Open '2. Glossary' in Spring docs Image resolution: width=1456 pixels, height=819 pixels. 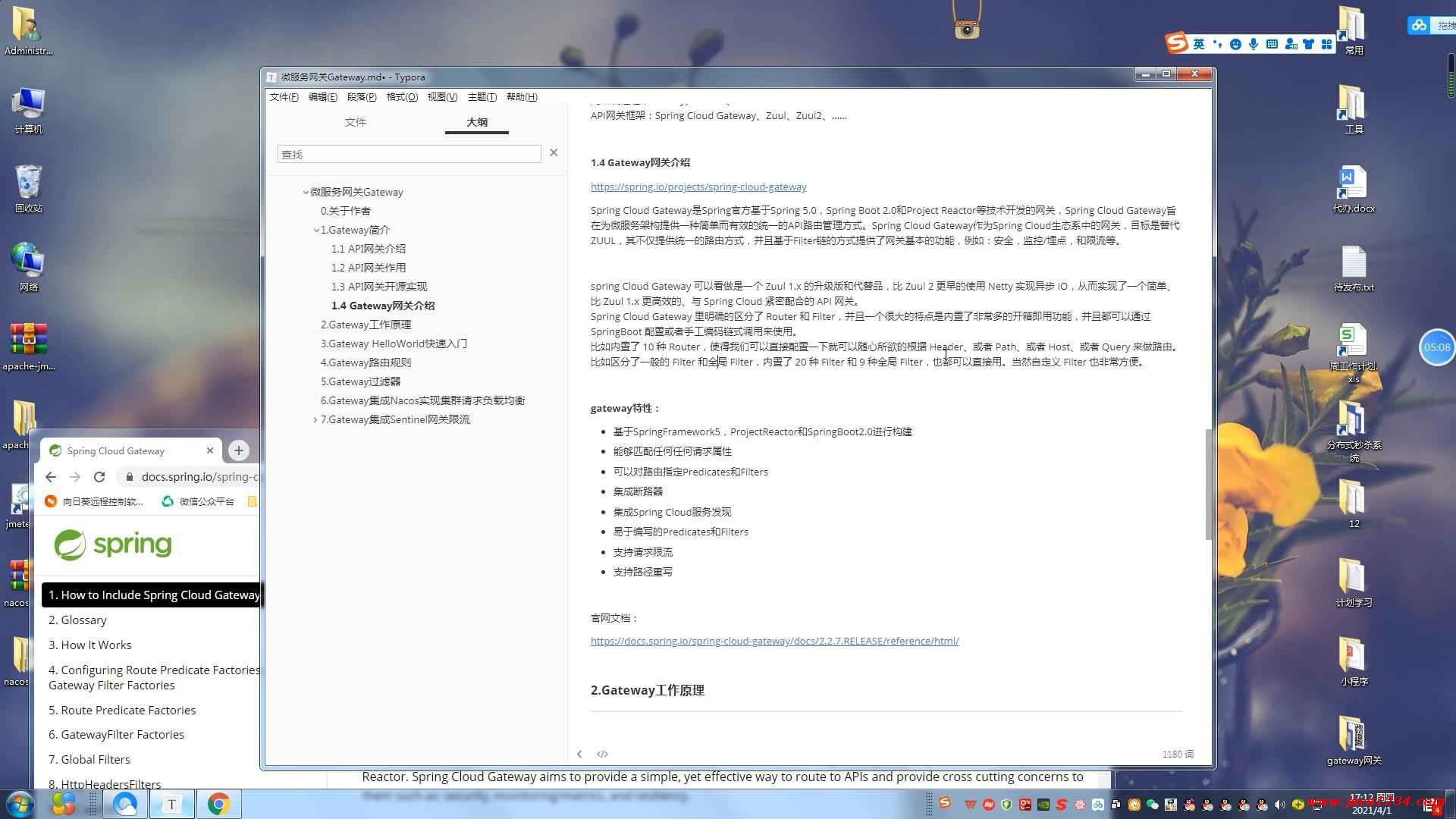[77, 620]
